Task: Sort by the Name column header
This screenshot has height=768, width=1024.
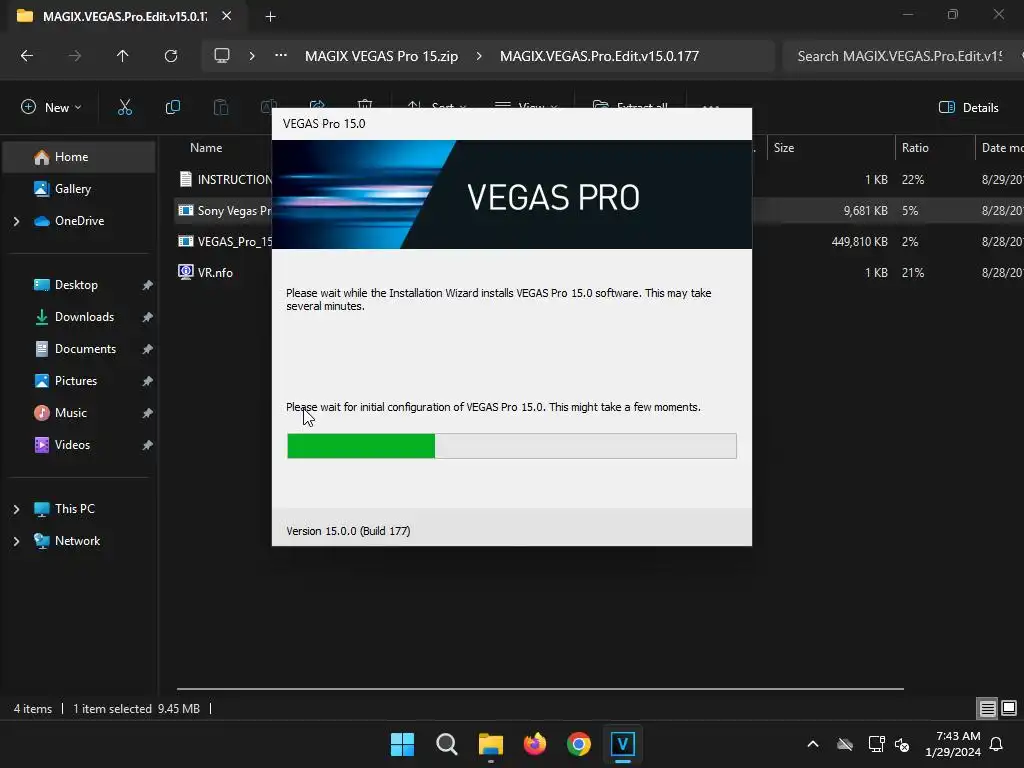Action: (206, 148)
